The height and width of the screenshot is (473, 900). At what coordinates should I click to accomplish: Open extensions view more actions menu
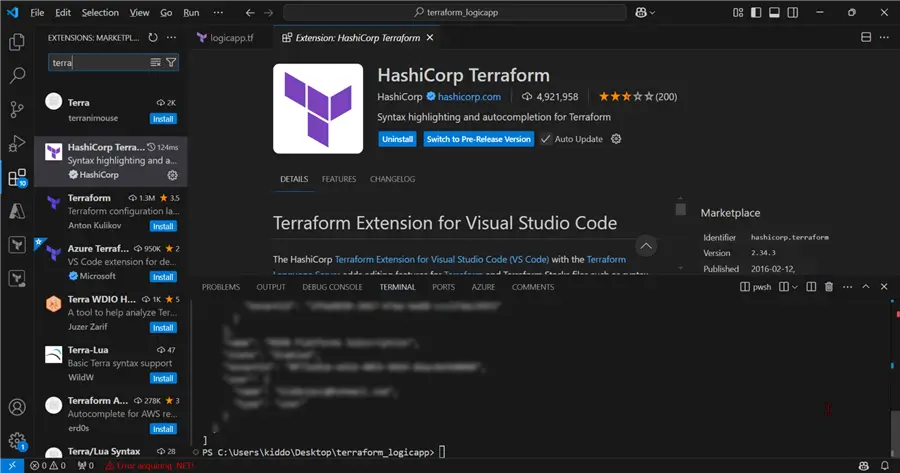point(171,37)
